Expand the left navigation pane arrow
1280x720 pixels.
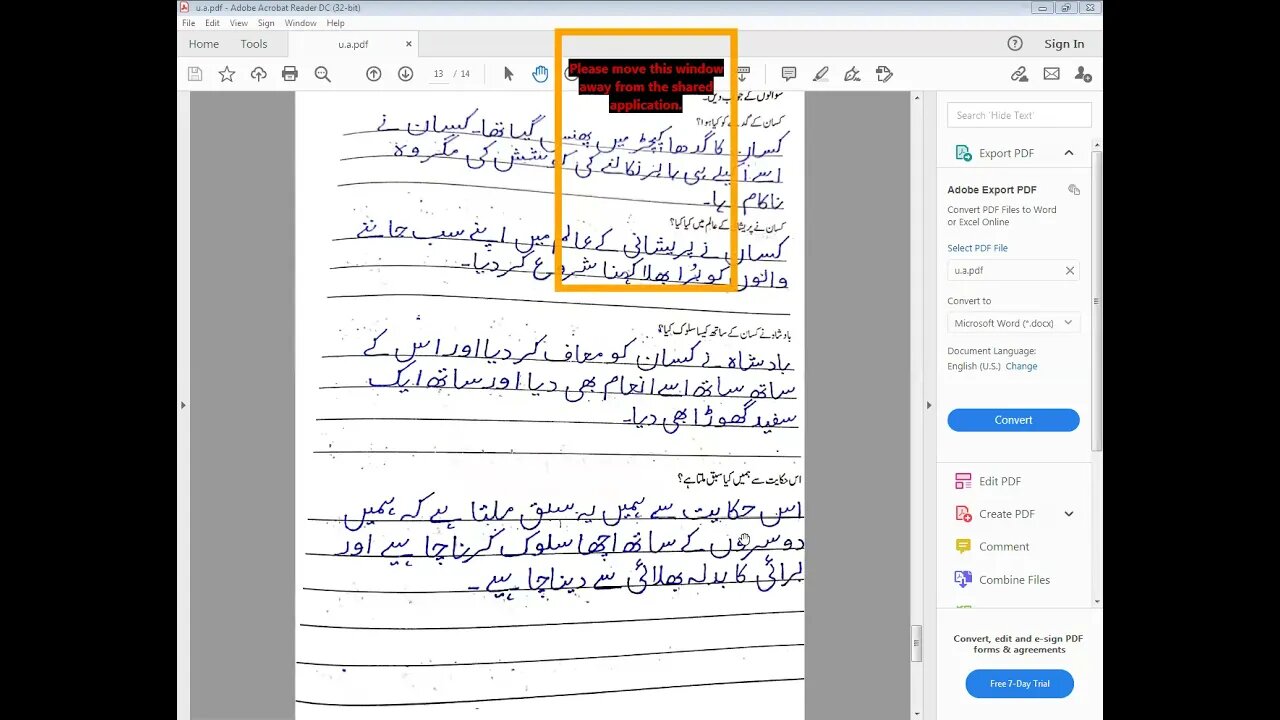pyautogui.click(x=182, y=405)
